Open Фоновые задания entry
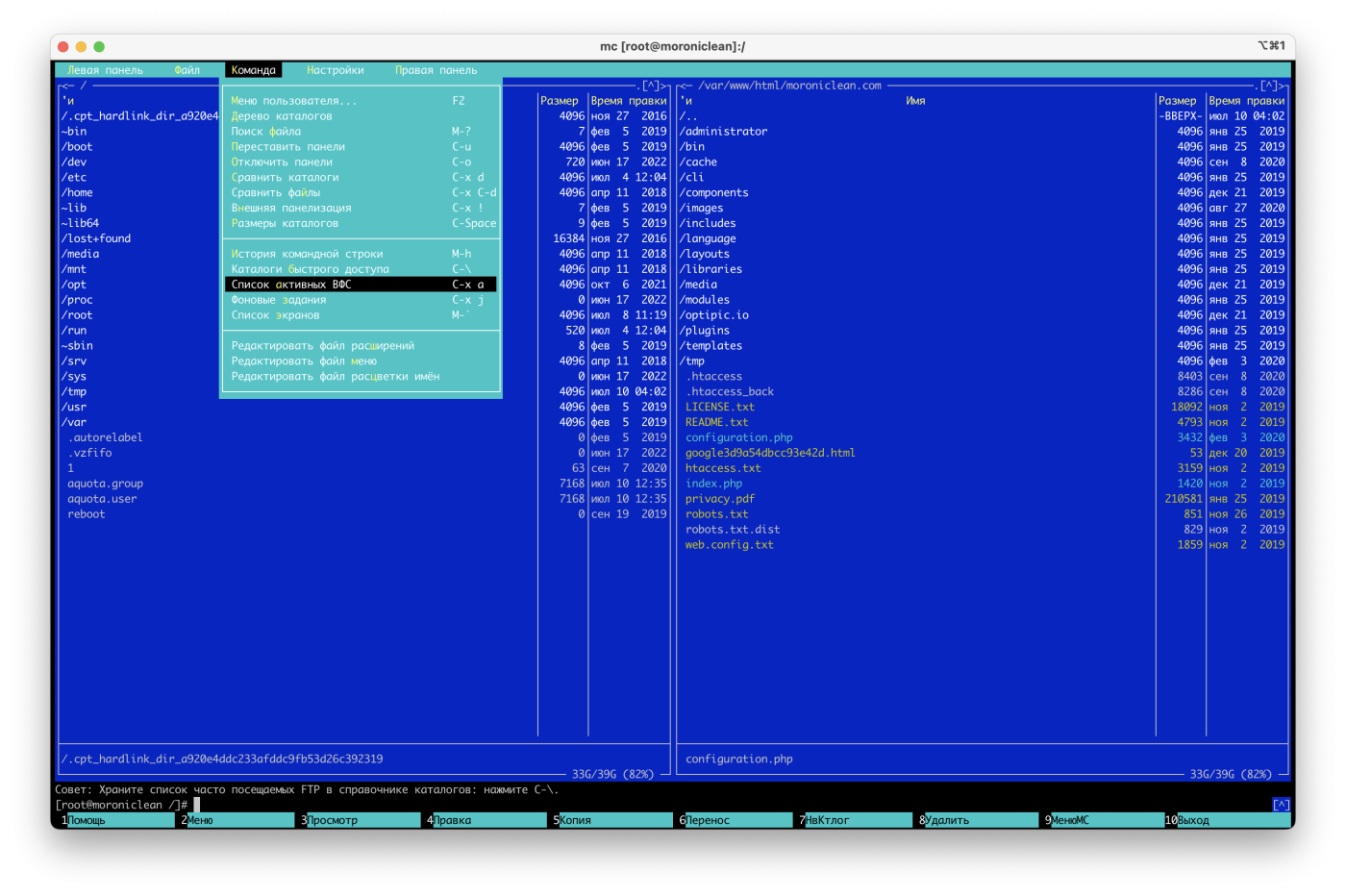This screenshot has width=1346, height=896. coord(361,300)
